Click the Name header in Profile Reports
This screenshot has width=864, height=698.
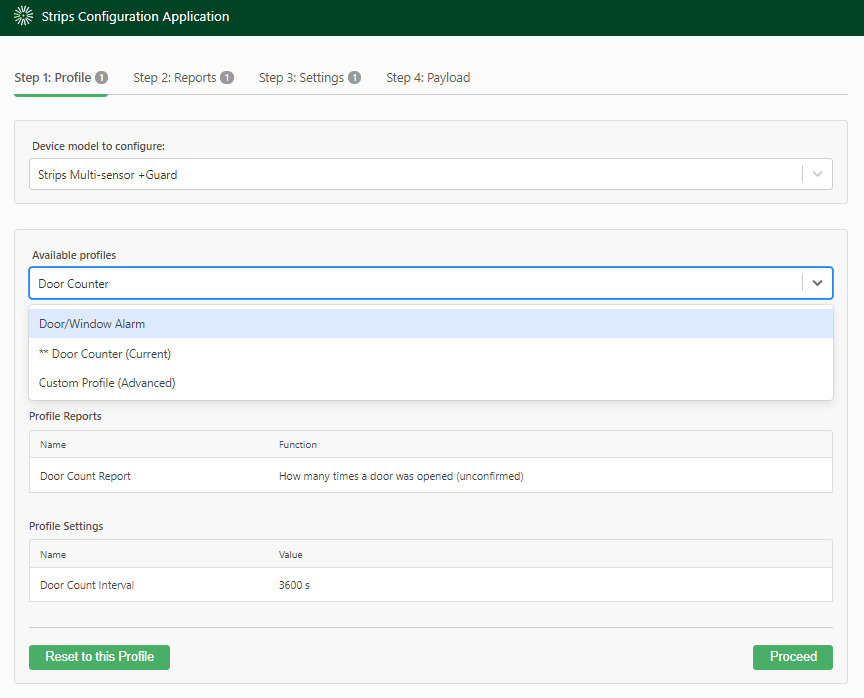(x=53, y=445)
